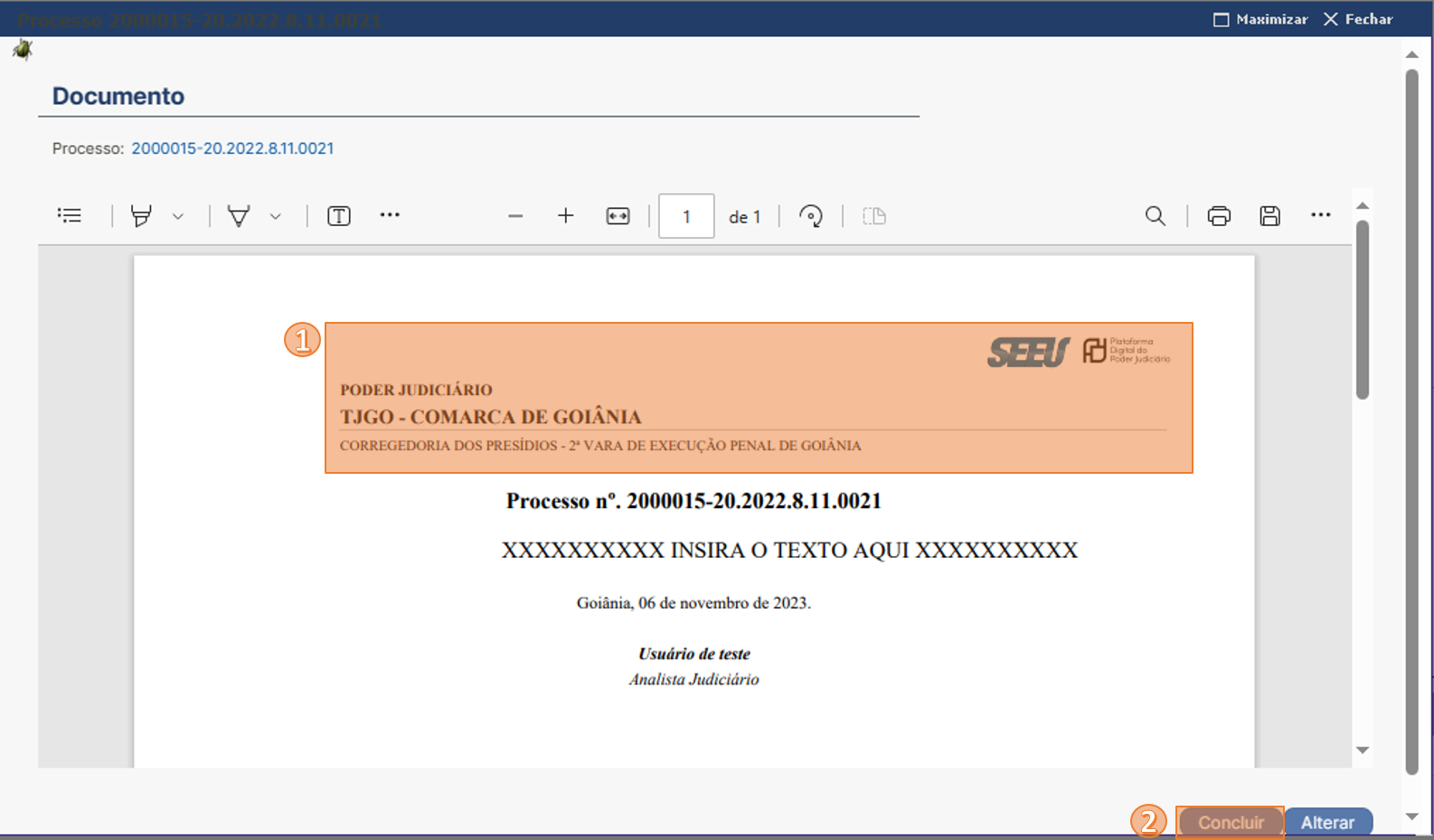The width and height of the screenshot is (1434, 840).
Task: Click the page number input field
Action: (686, 216)
